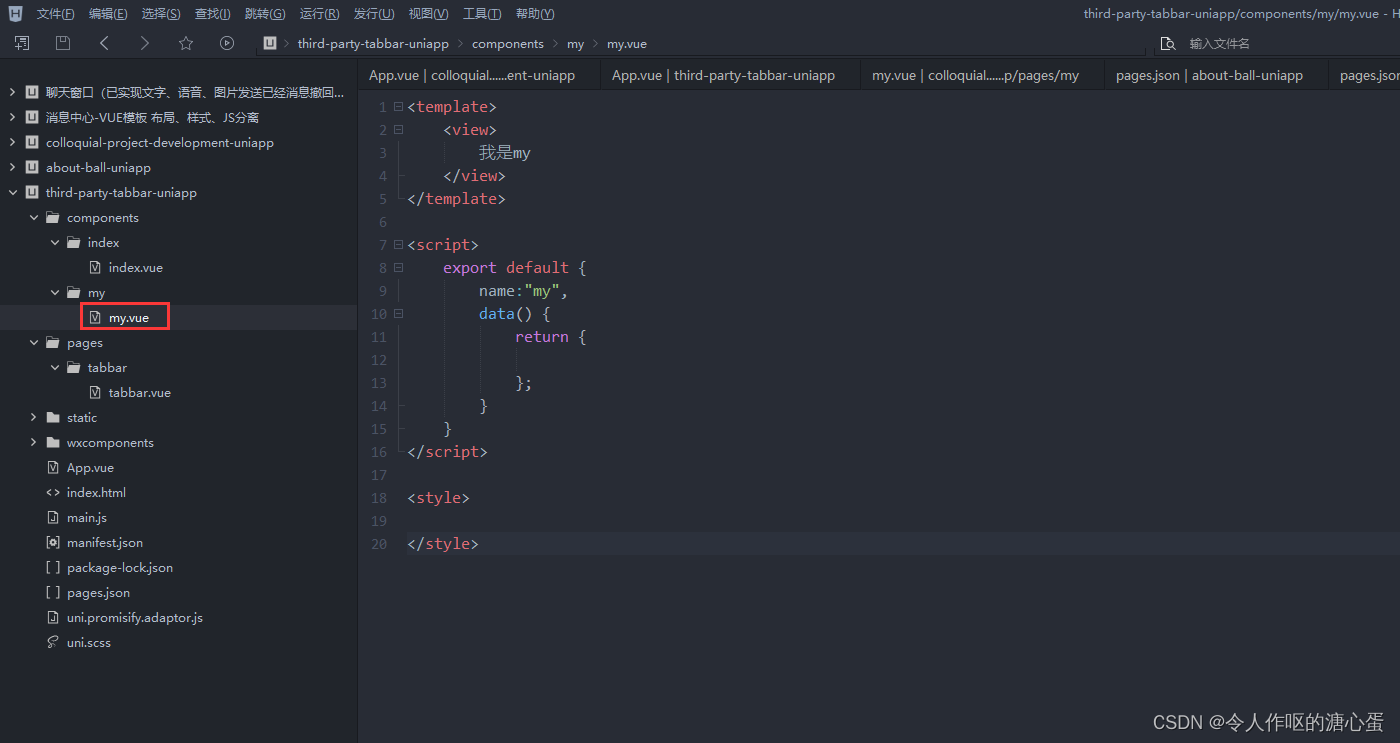Expand colloquial-project-development-uniapp project

click(12, 143)
